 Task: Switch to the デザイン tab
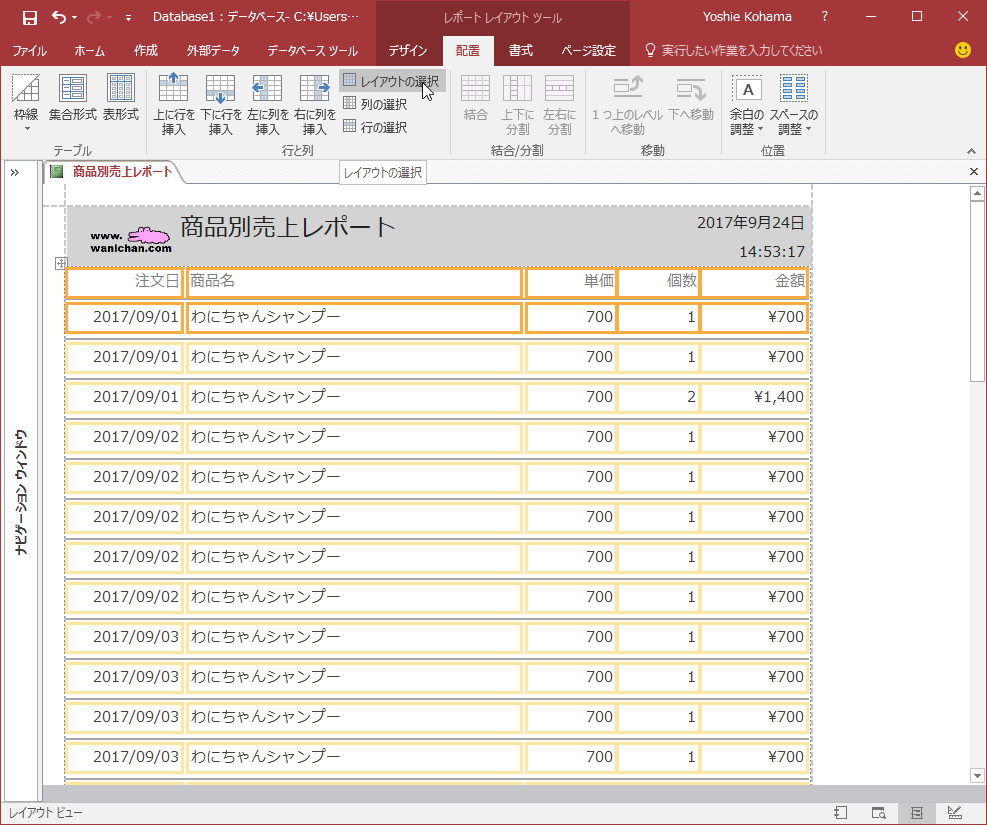408,50
